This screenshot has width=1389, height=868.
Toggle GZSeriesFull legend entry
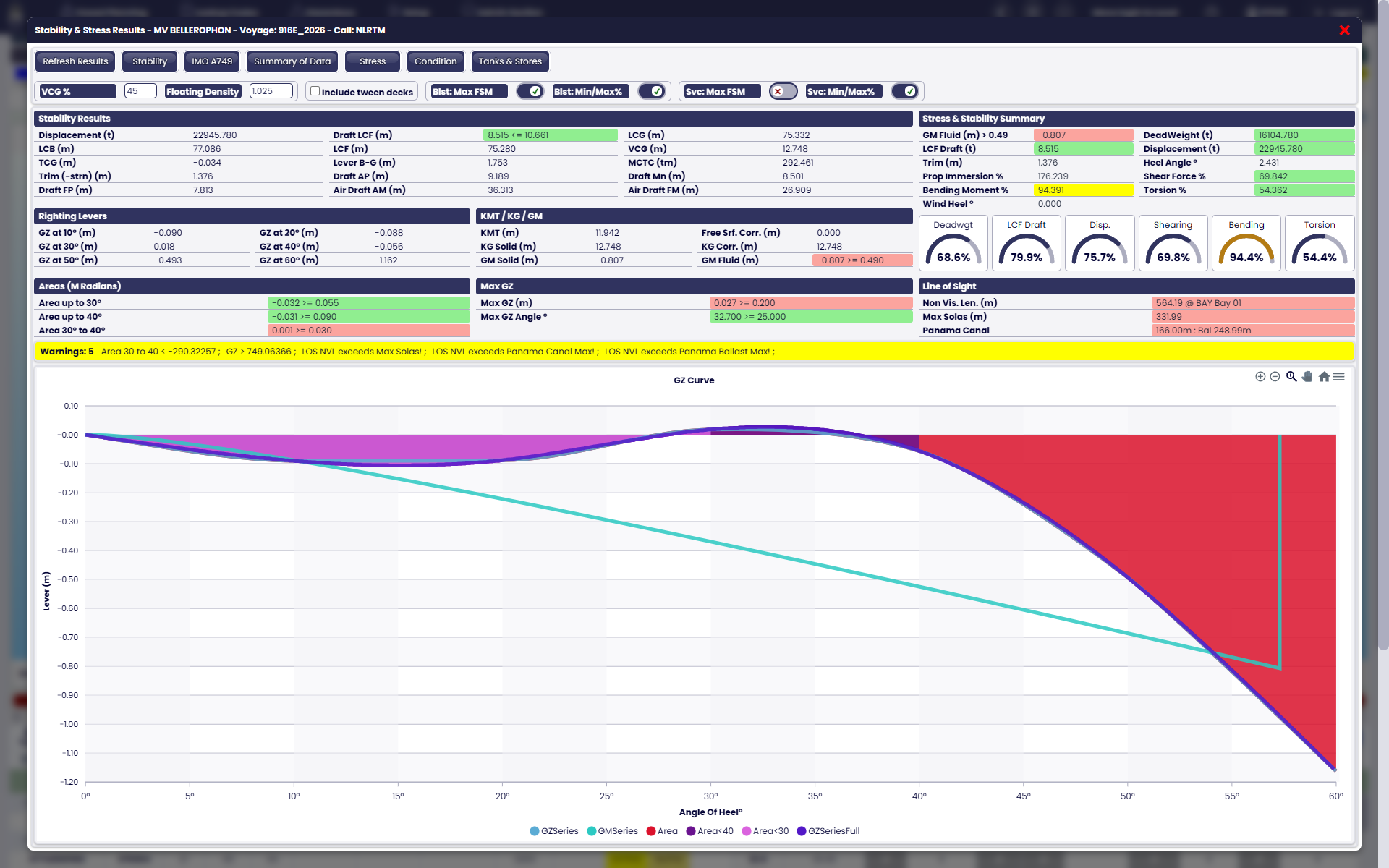[x=828, y=831]
